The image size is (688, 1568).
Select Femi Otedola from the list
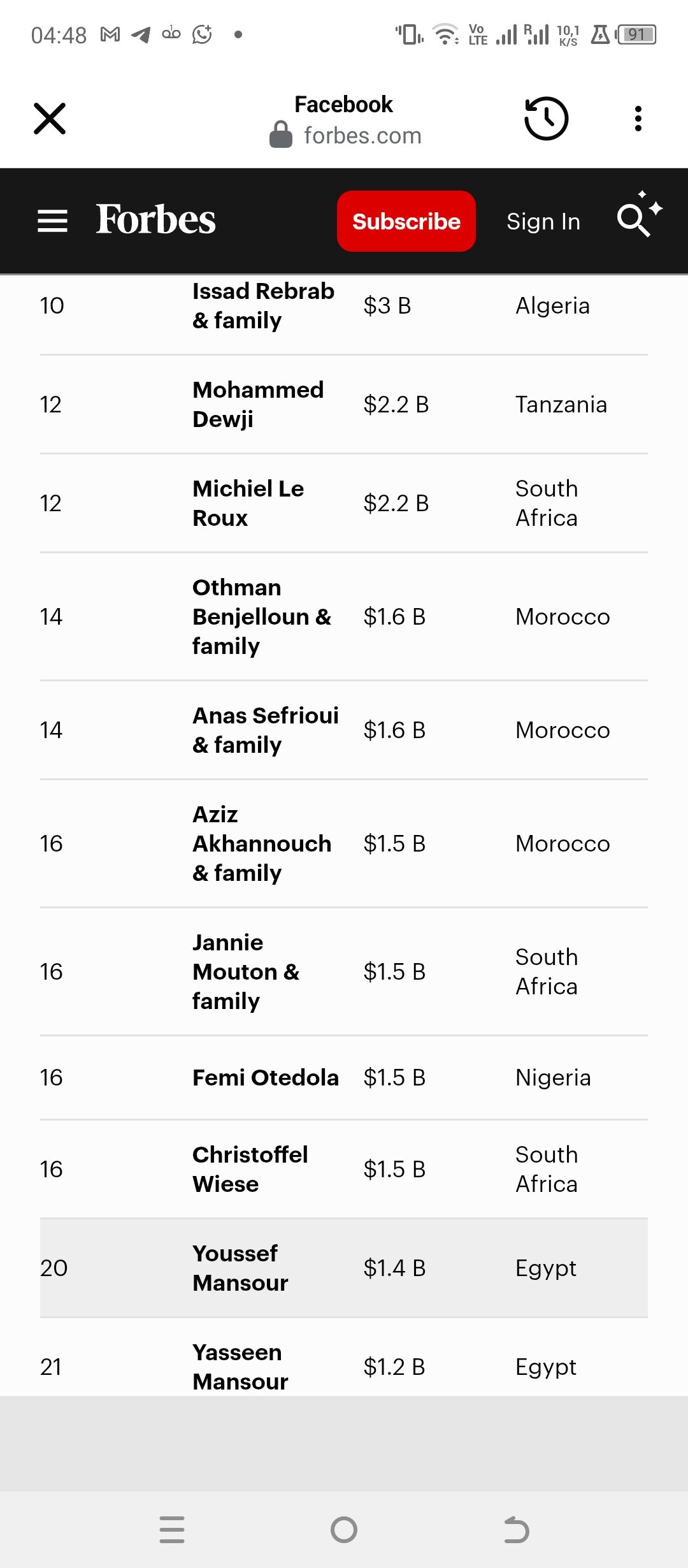point(266,1077)
